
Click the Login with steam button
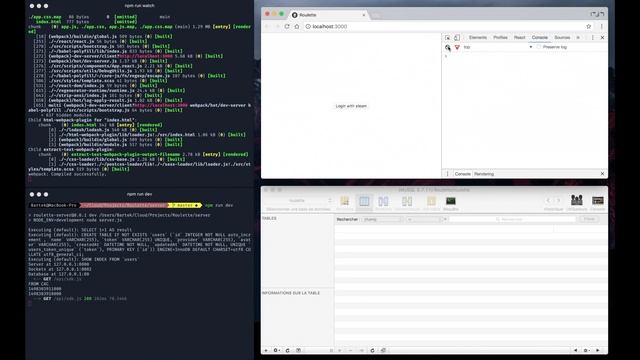[x=351, y=106]
